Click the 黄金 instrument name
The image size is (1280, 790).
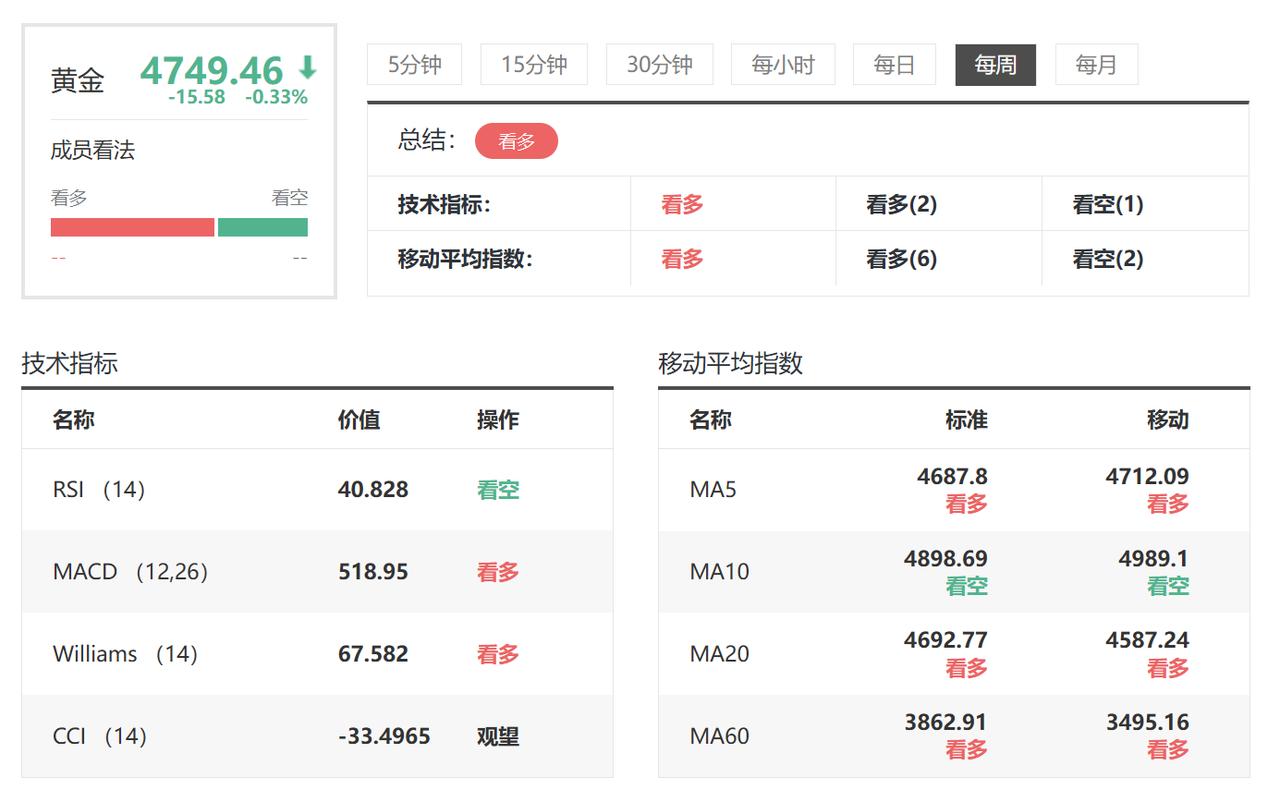[77, 80]
